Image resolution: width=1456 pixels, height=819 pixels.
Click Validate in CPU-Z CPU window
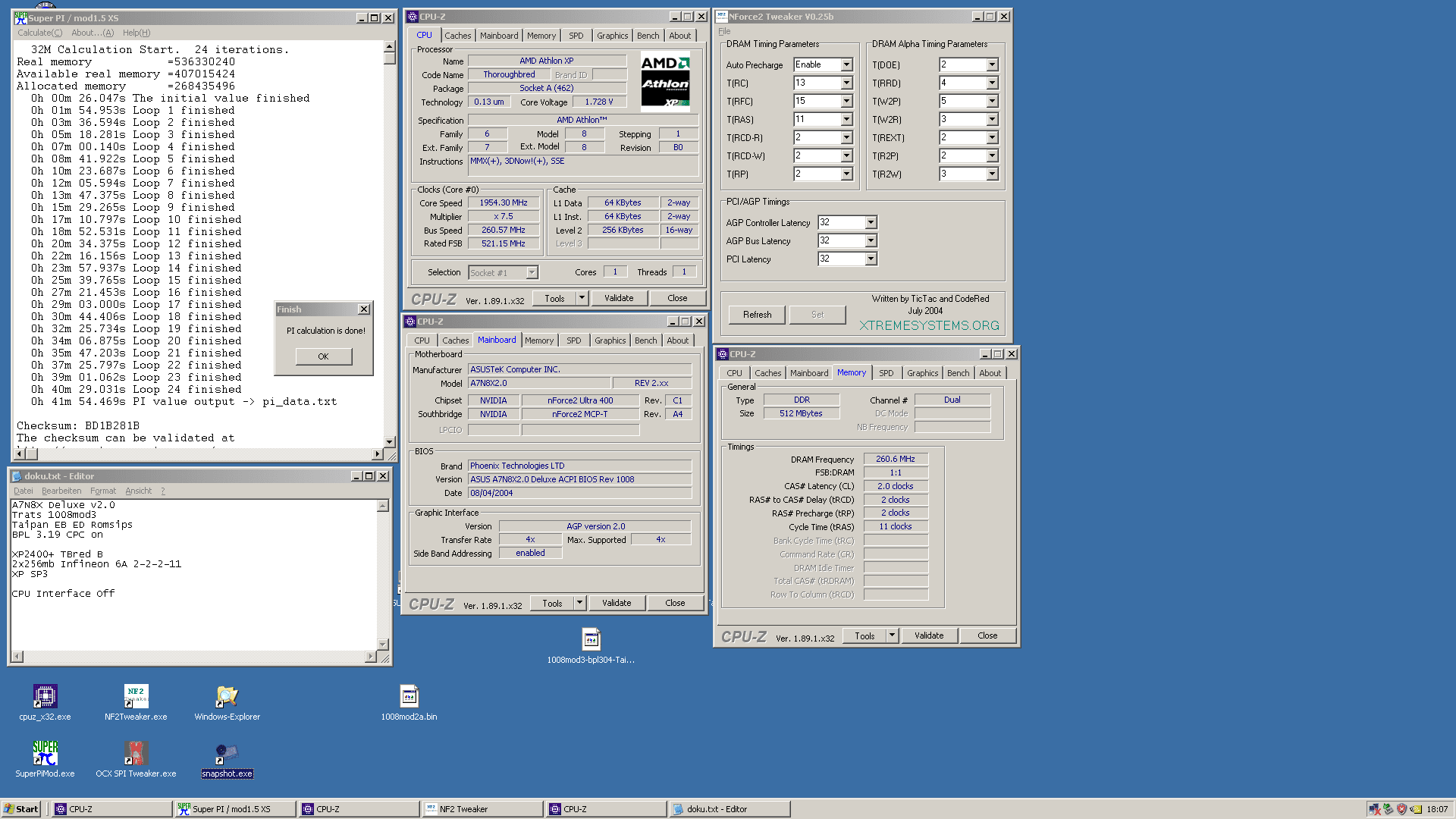[x=619, y=298]
